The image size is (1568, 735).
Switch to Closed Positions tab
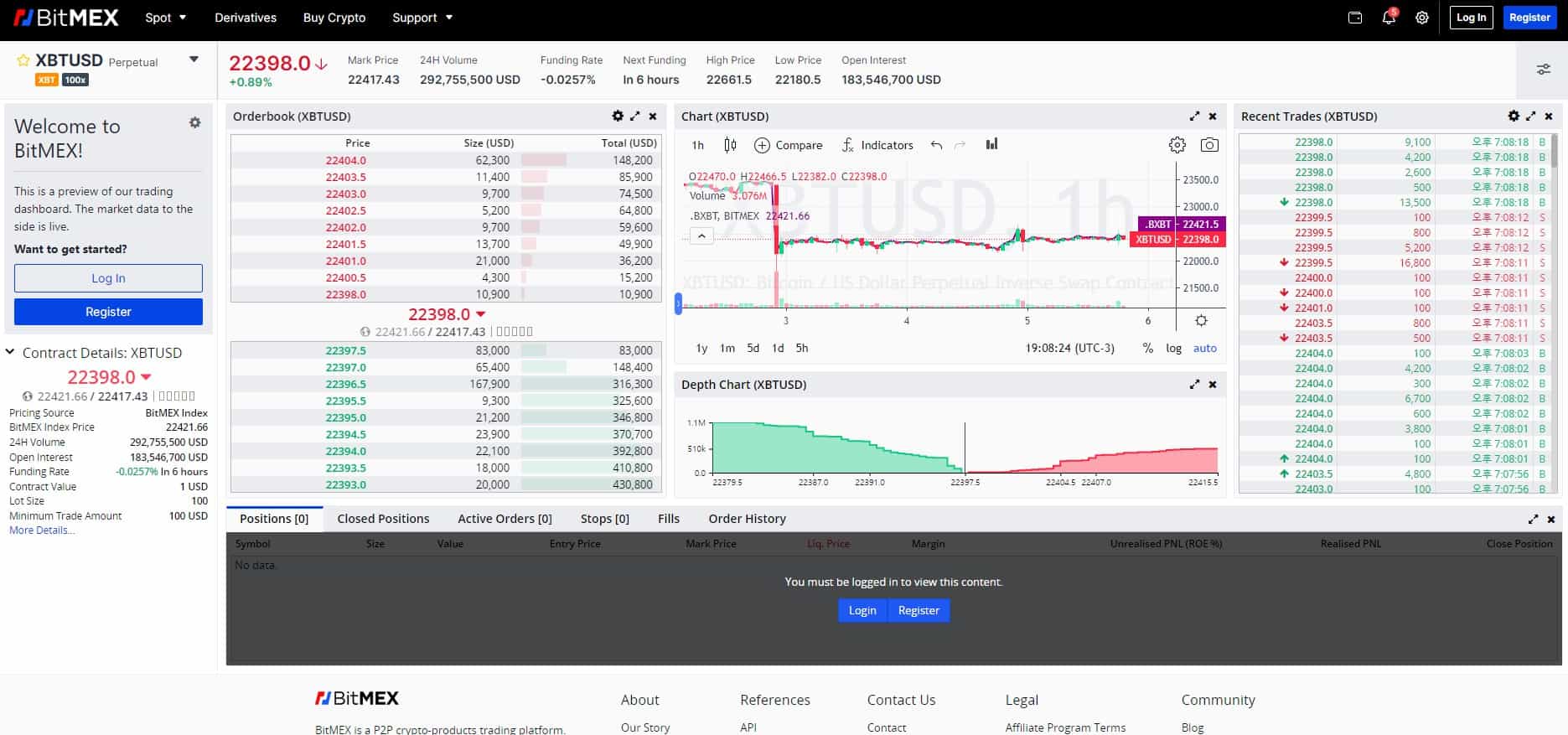pyautogui.click(x=383, y=519)
